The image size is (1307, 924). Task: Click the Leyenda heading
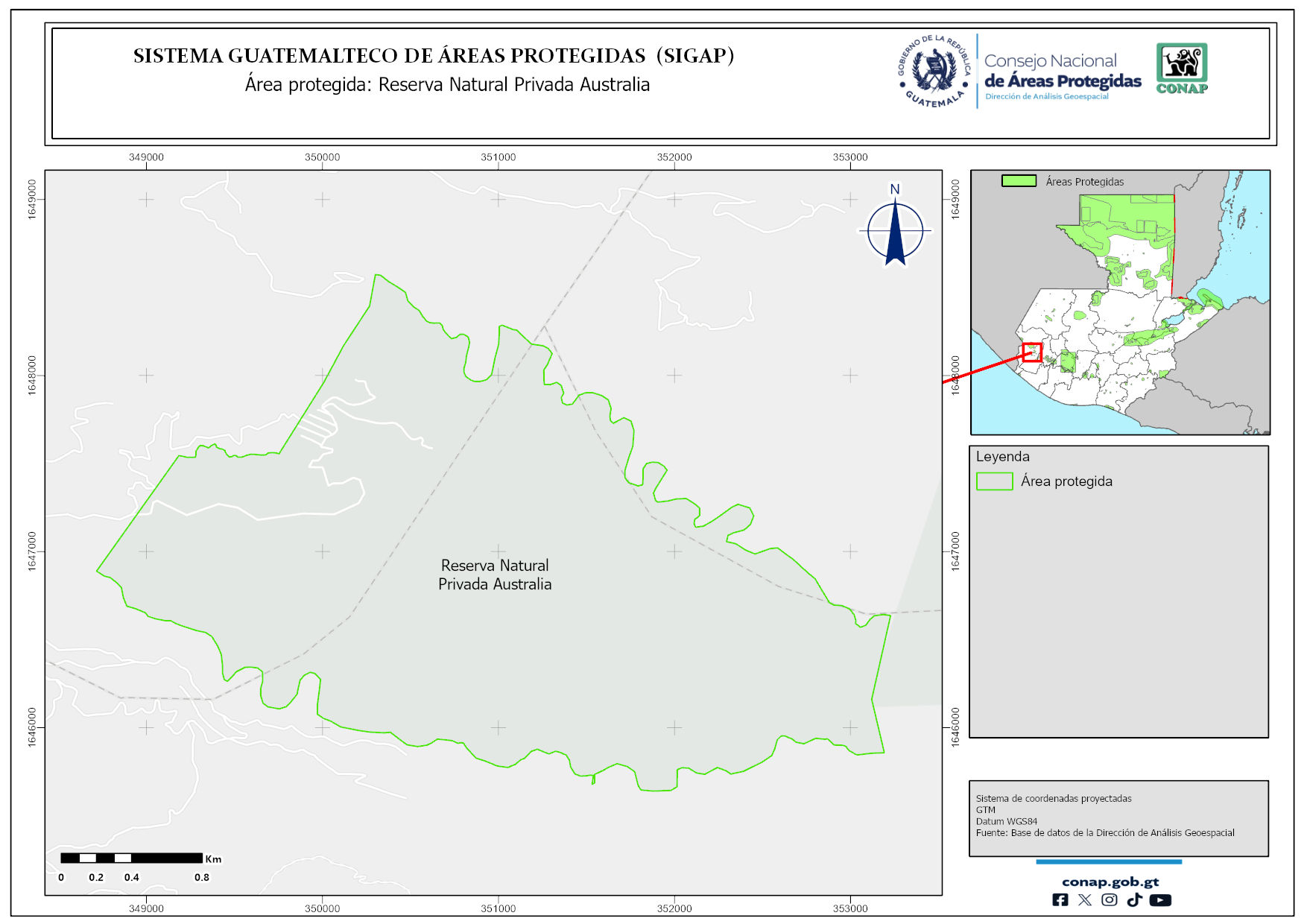pos(1002,457)
